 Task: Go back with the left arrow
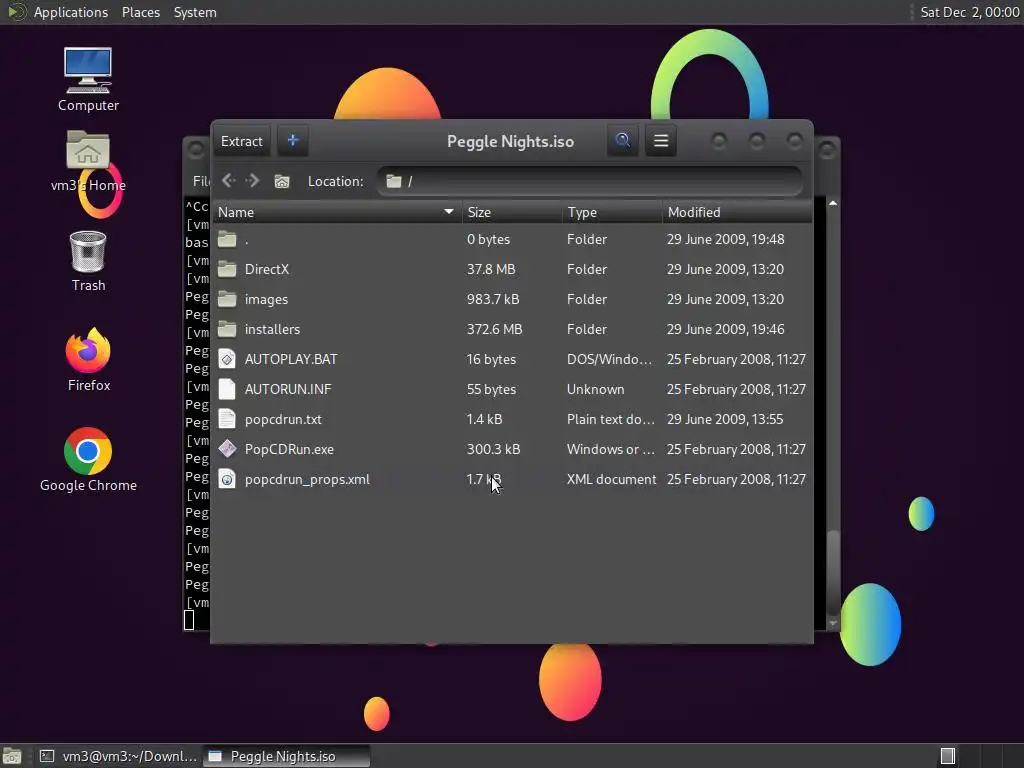point(228,181)
